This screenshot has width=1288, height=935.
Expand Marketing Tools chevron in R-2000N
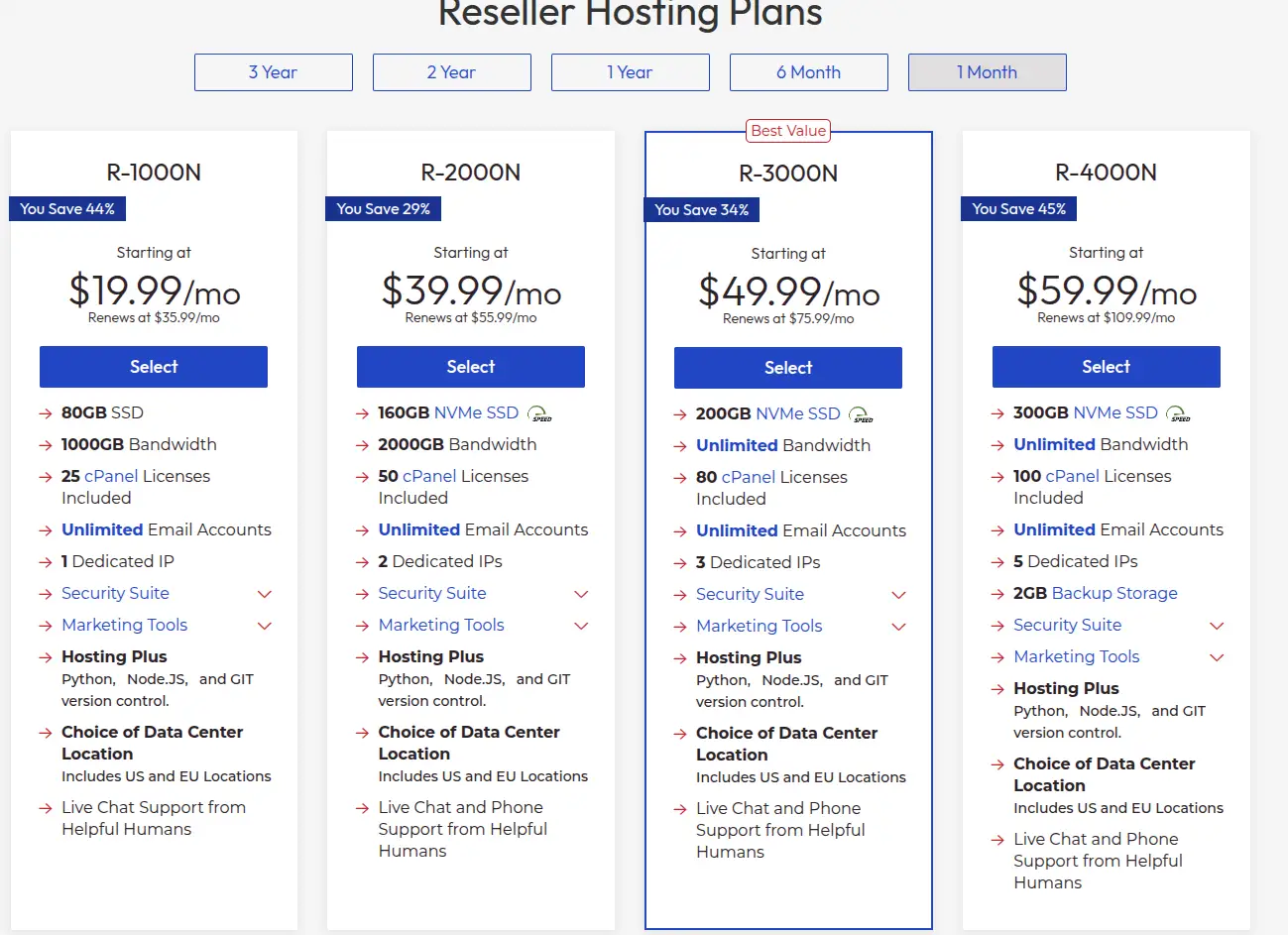coord(582,626)
